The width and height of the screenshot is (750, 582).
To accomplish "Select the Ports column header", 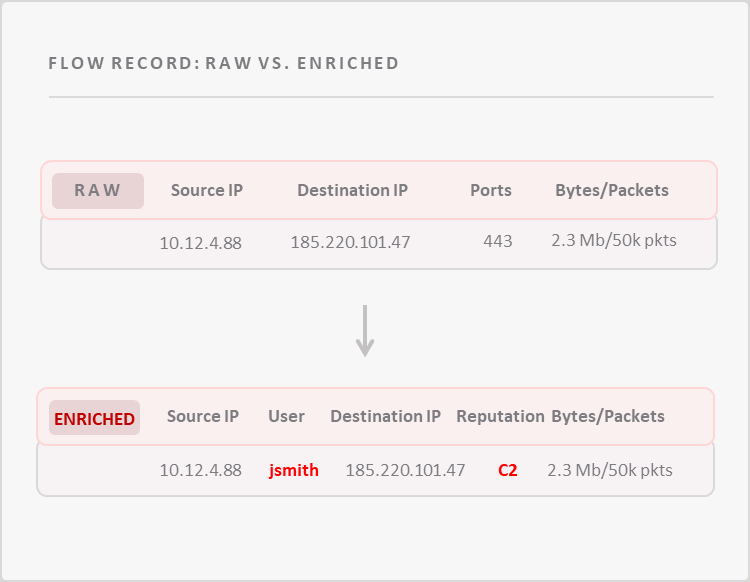I will pos(491,190).
